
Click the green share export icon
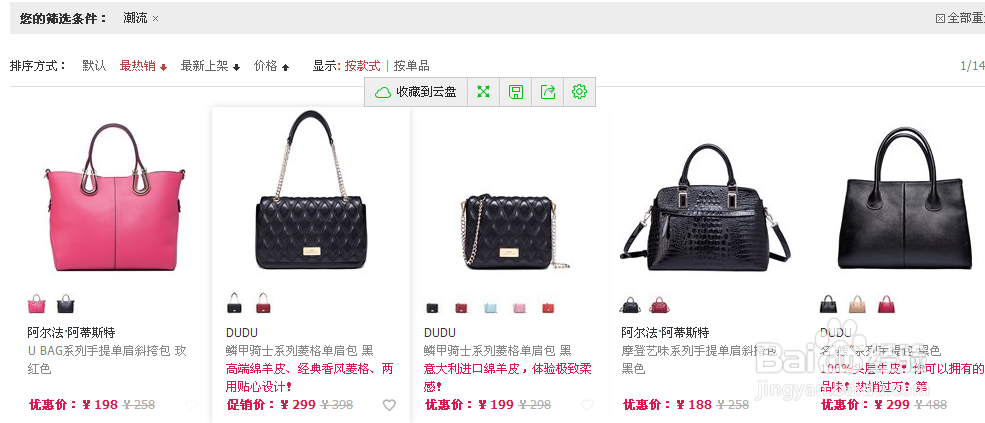[x=548, y=92]
